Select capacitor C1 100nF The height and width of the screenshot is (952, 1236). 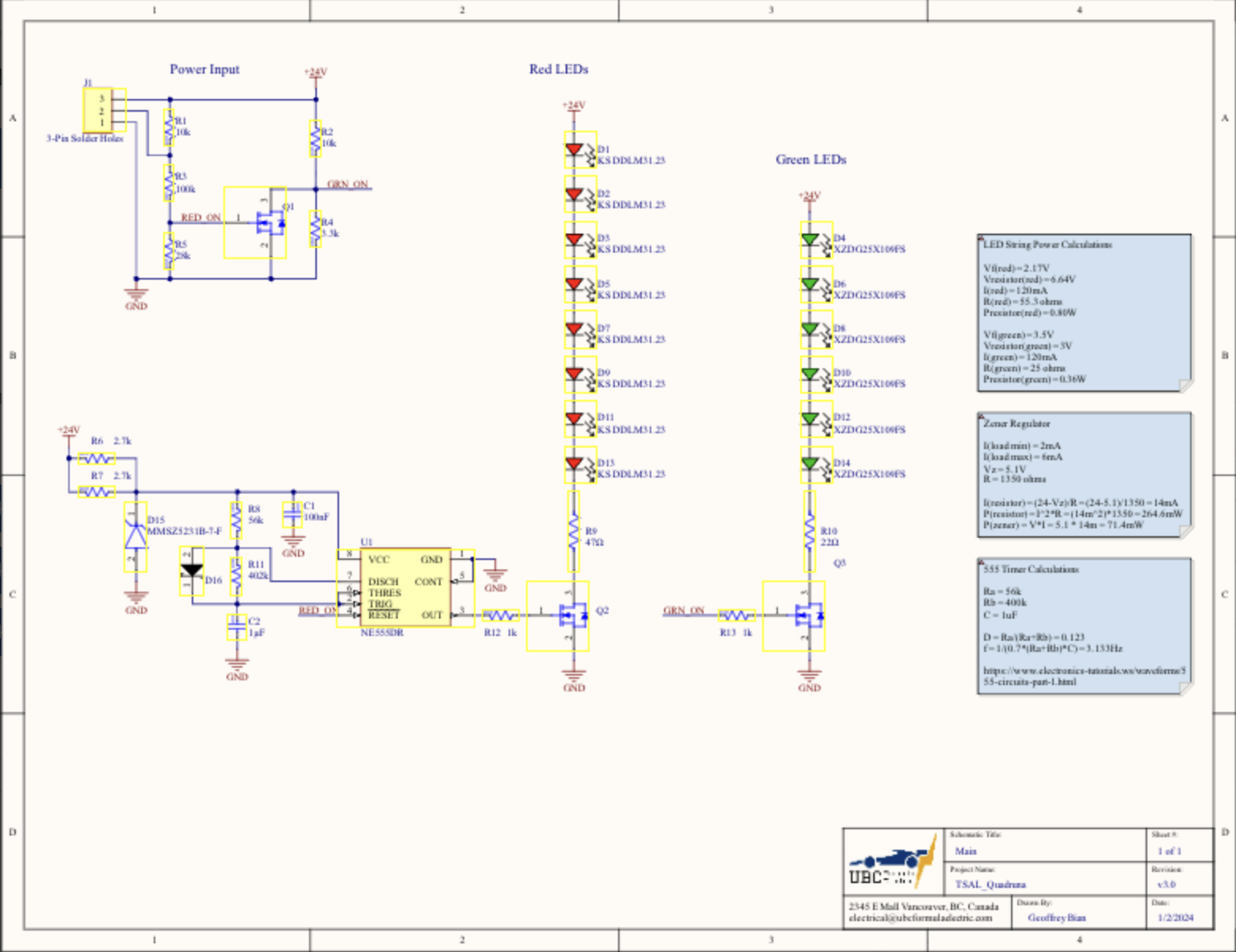[x=292, y=514]
